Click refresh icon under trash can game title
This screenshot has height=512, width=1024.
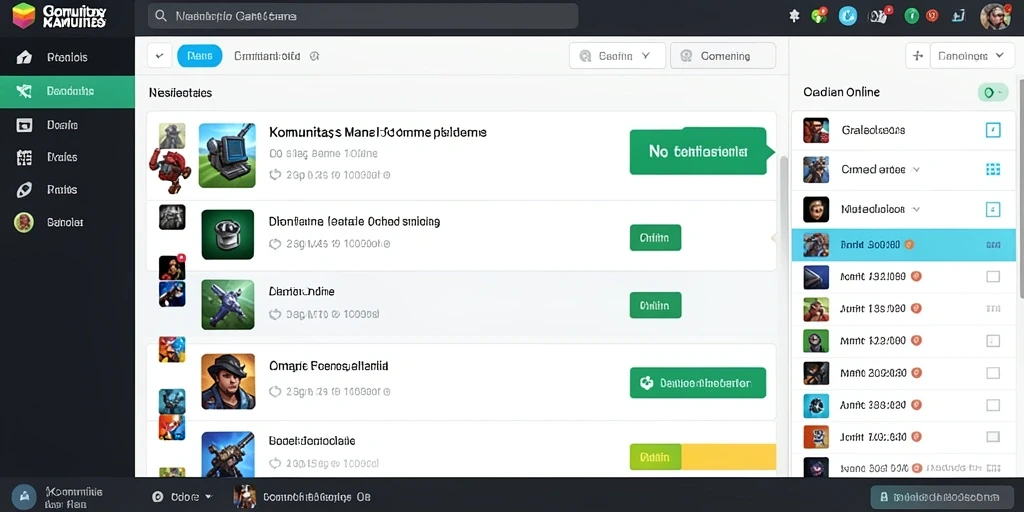pyautogui.click(x=275, y=244)
